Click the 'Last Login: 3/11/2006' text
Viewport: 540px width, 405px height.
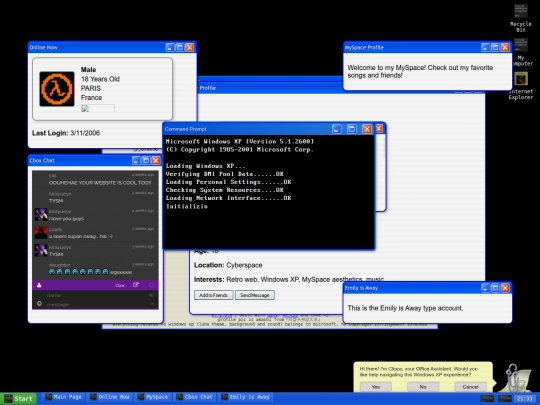point(66,133)
